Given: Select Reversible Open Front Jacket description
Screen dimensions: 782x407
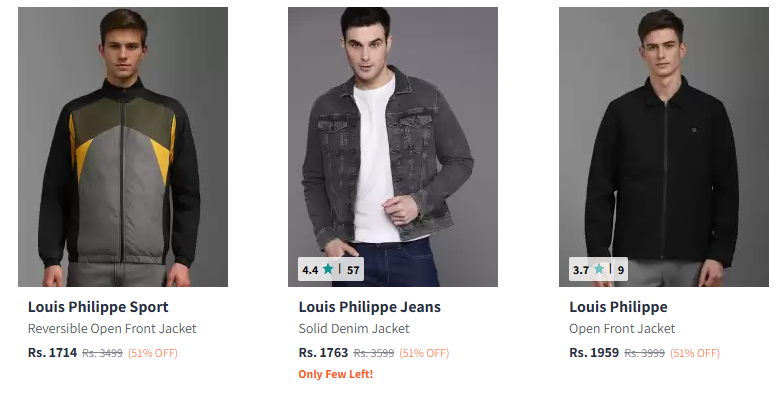Looking at the screenshot, I should click(x=112, y=328).
